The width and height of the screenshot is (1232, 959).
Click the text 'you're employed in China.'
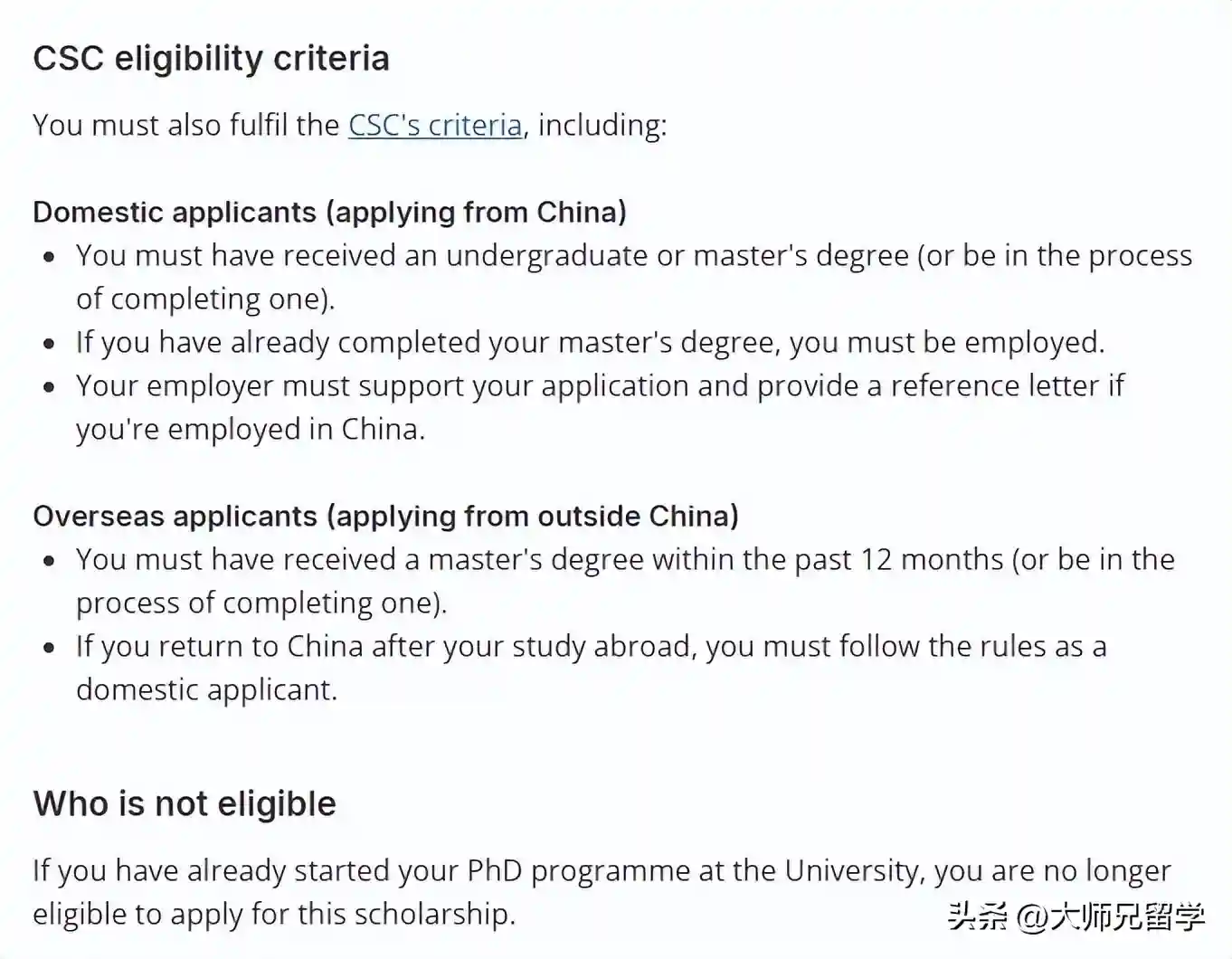pos(250,429)
